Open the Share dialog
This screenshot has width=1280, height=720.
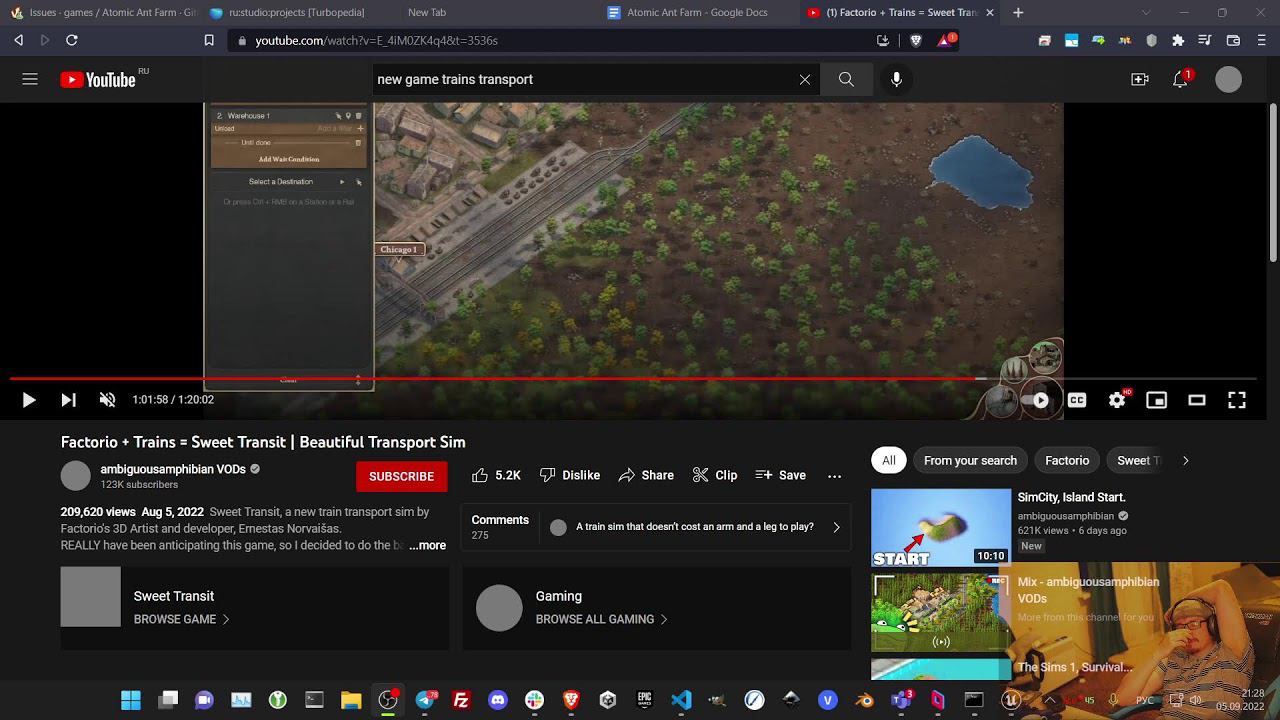[646, 475]
